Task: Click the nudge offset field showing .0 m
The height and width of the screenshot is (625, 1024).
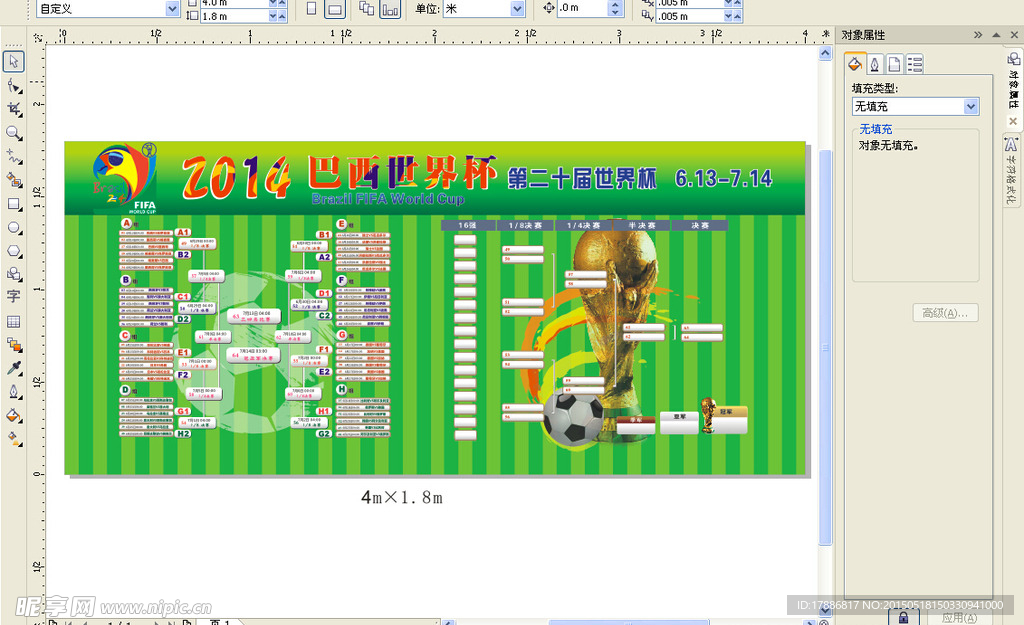Action: tap(583, 8)
